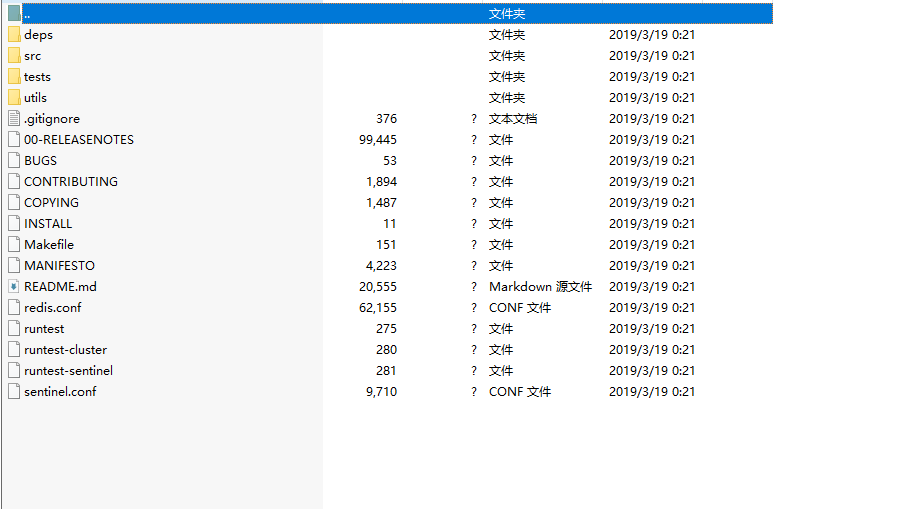The width and height of the screenshot is (920, 509).
Task: Click the parent directory '..' folder icon
Action: 14,13
